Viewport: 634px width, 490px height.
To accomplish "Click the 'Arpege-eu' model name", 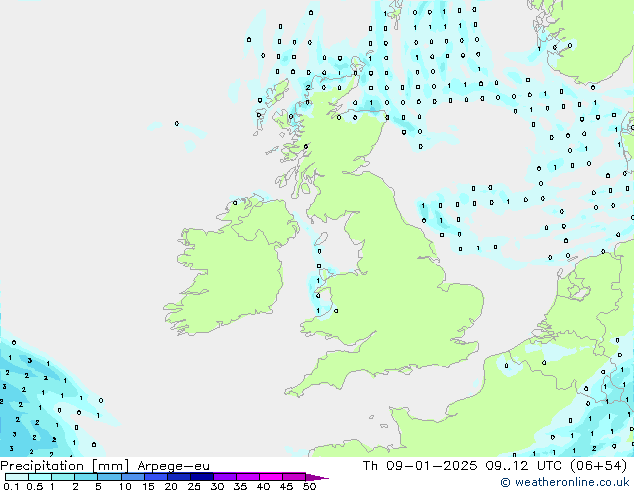I will pos(173,466).
